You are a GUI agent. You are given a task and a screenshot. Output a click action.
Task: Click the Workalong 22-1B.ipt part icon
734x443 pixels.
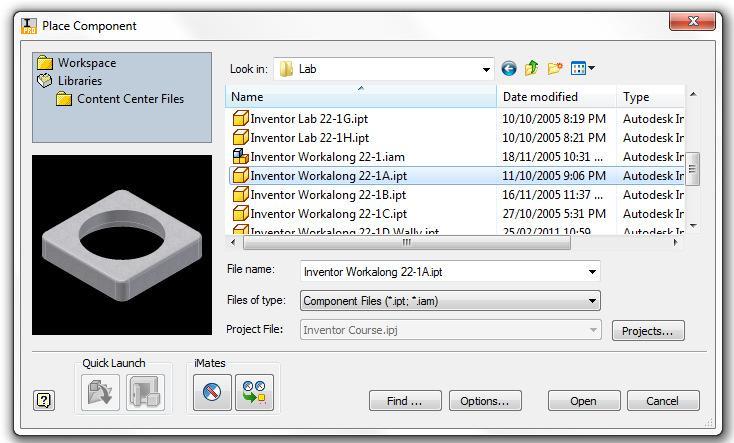pos(240,194)
